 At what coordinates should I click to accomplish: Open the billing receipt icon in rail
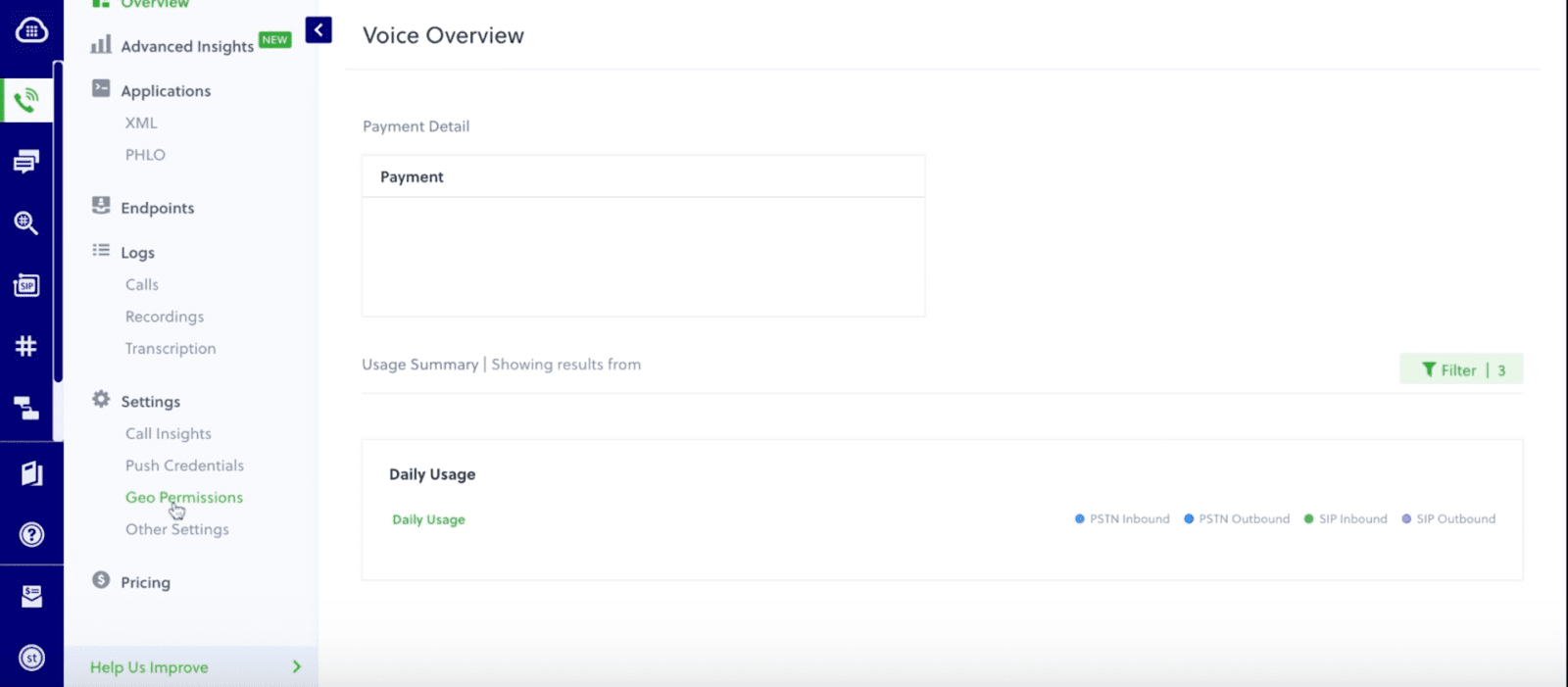point(31,596)
